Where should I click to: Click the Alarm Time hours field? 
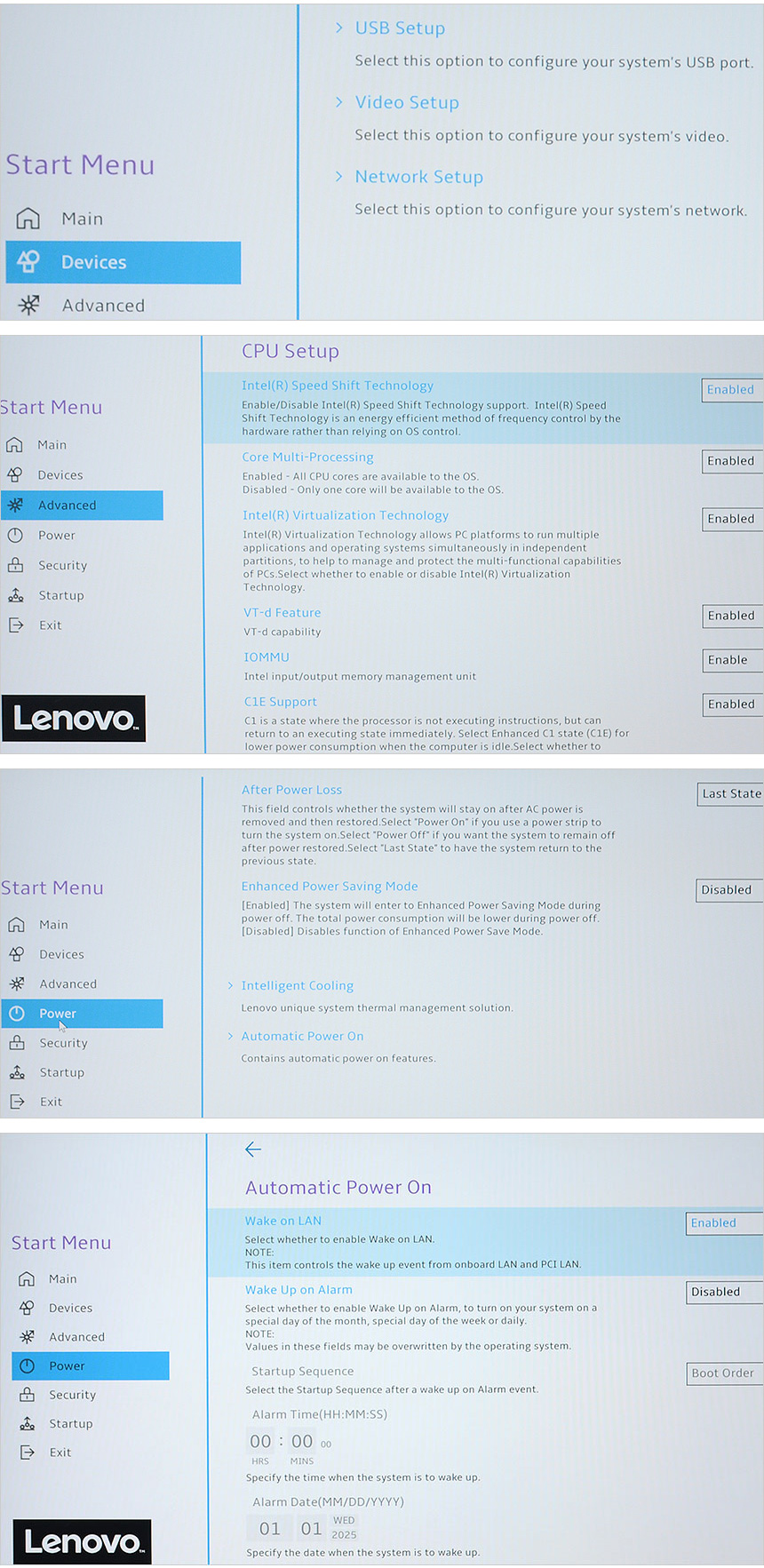[x=260, y=1441]
